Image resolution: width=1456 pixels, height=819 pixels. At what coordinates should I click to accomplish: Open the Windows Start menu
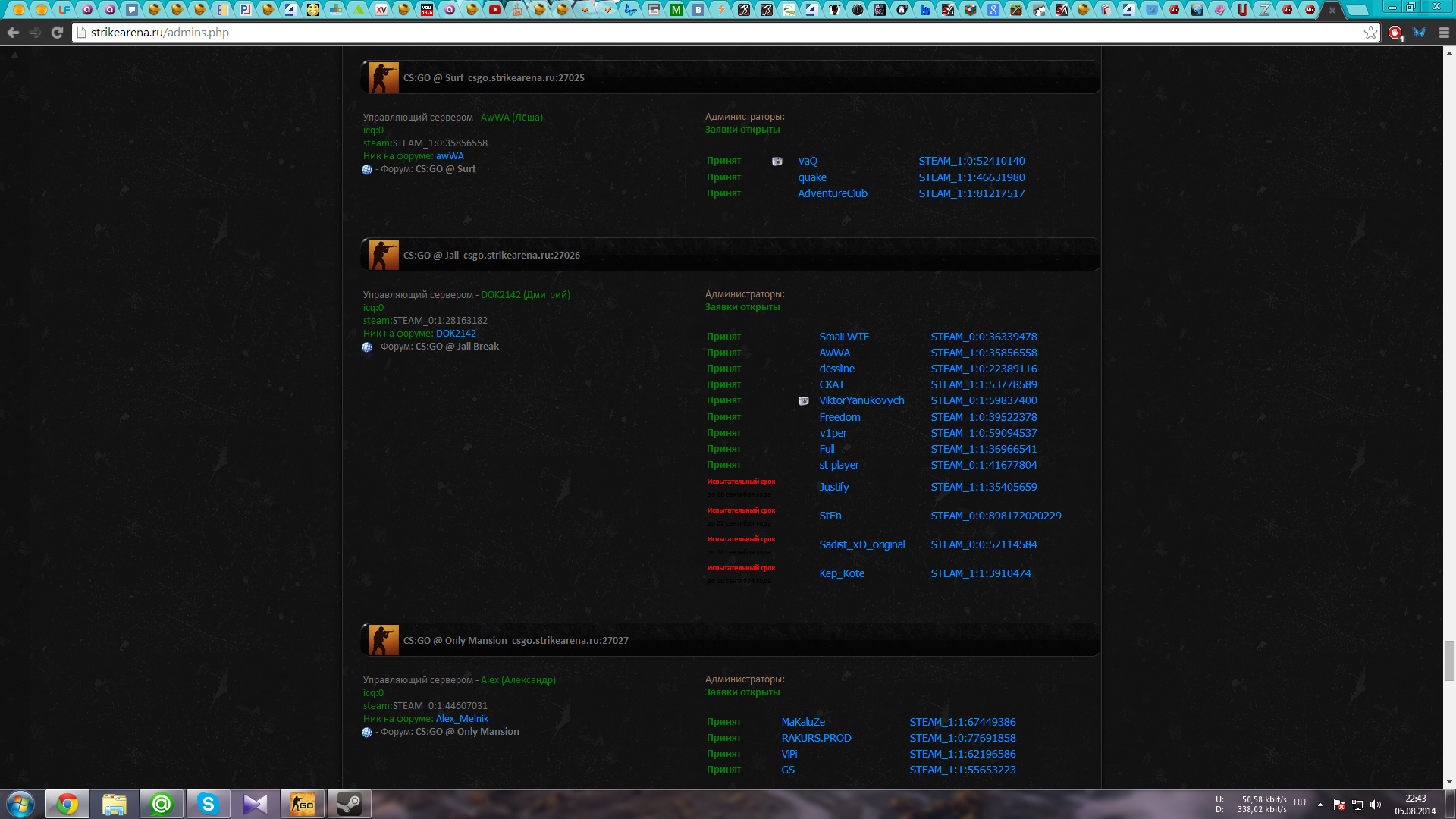point(20,804)
